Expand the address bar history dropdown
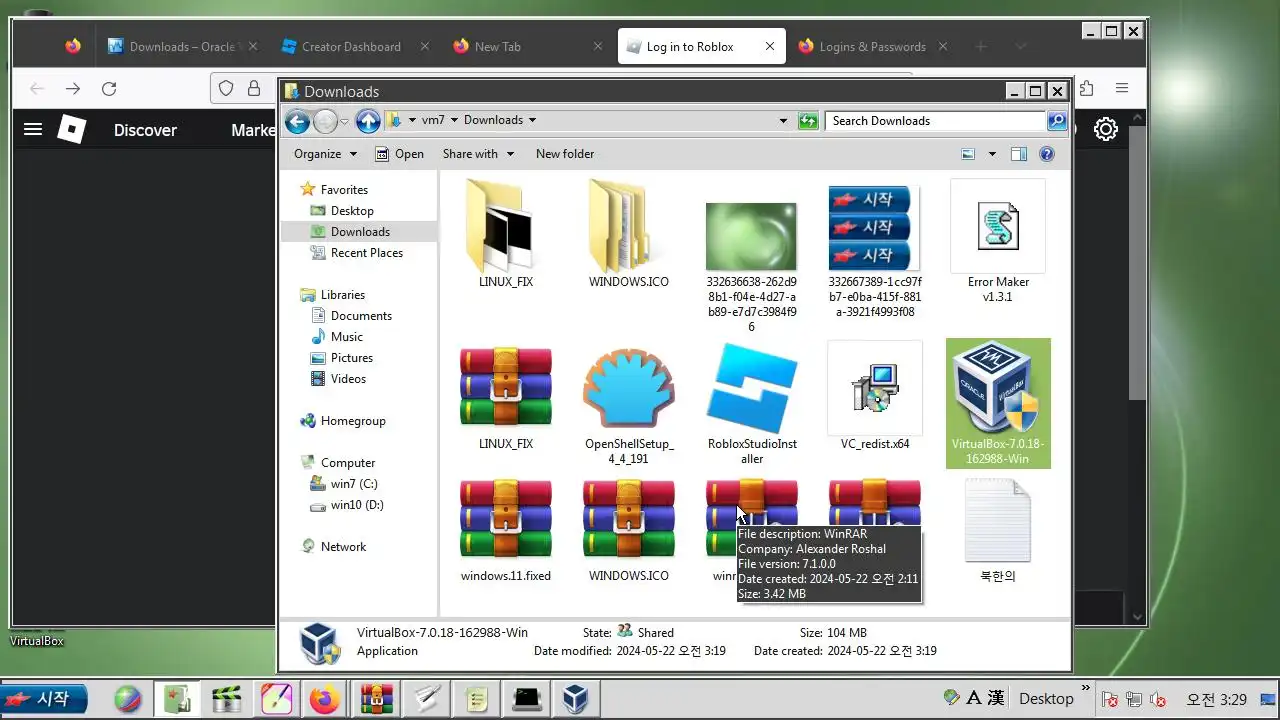Screen dimensions: 1280x720 tap(783, 121)
